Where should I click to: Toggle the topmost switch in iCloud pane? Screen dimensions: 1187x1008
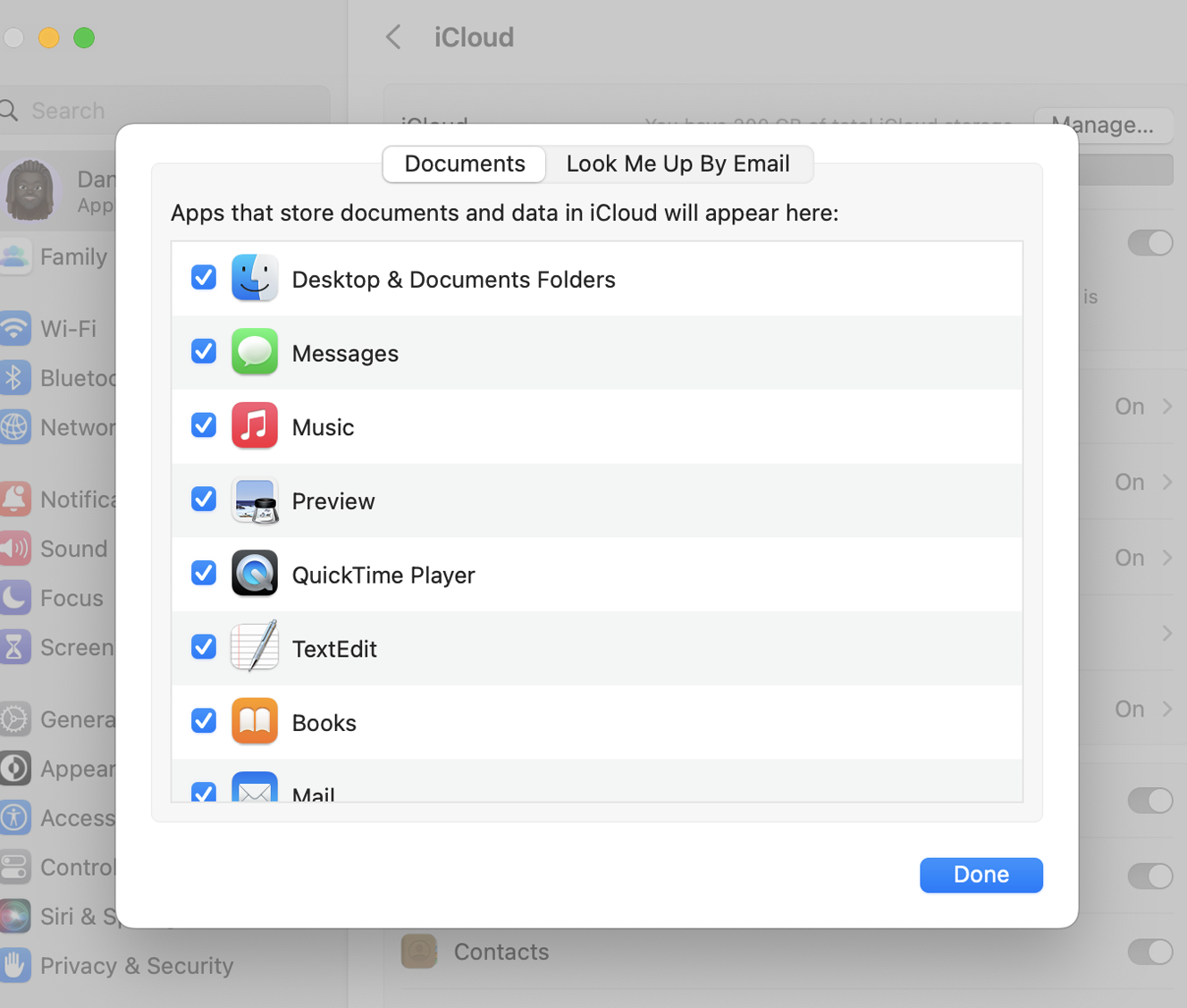pyautogui.click(x=1149, y=242)
